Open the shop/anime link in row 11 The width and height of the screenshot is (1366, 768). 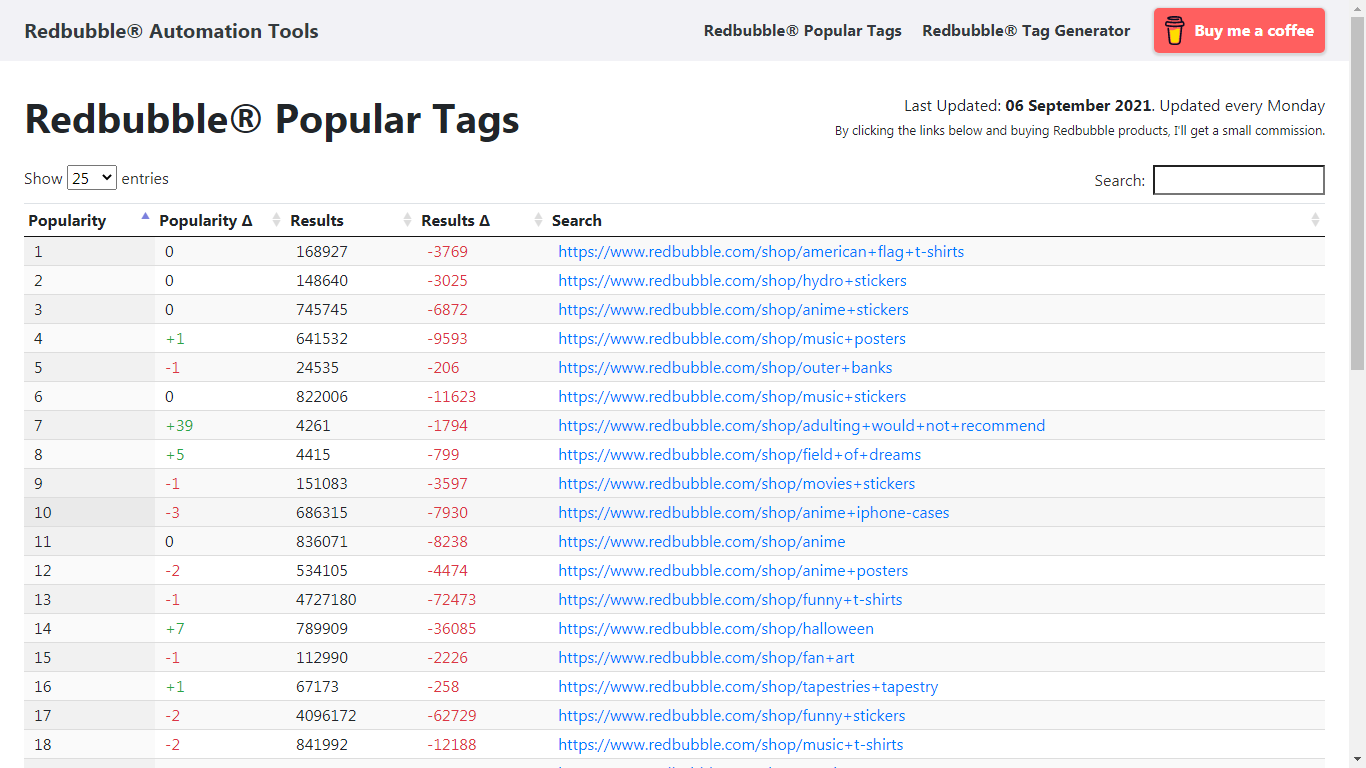point(702,542)
